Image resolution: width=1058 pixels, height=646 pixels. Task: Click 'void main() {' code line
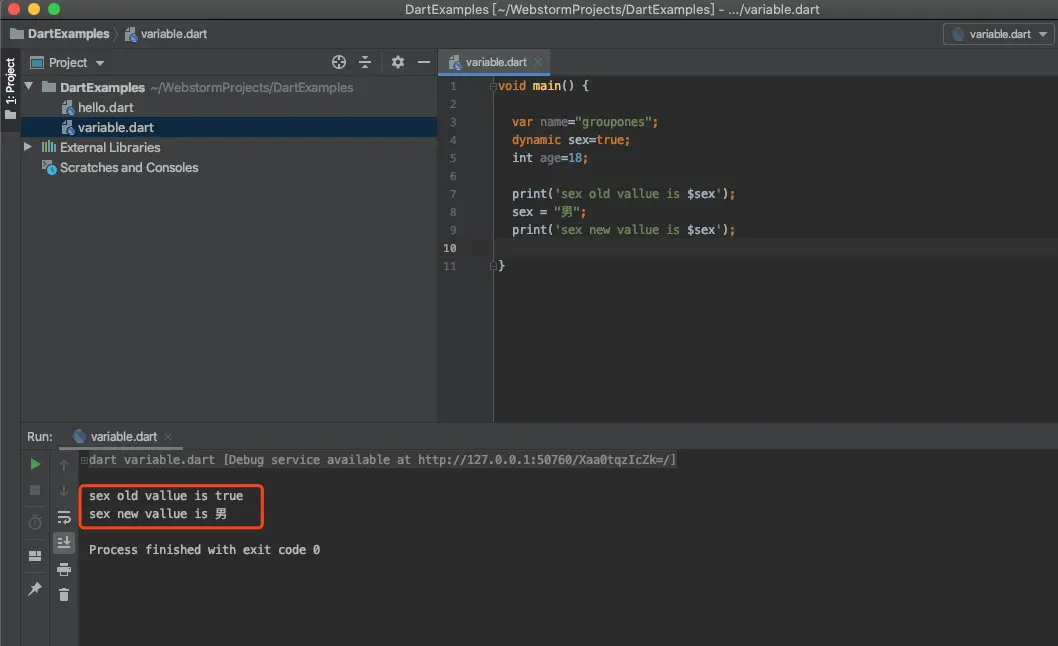coord(543,86)
